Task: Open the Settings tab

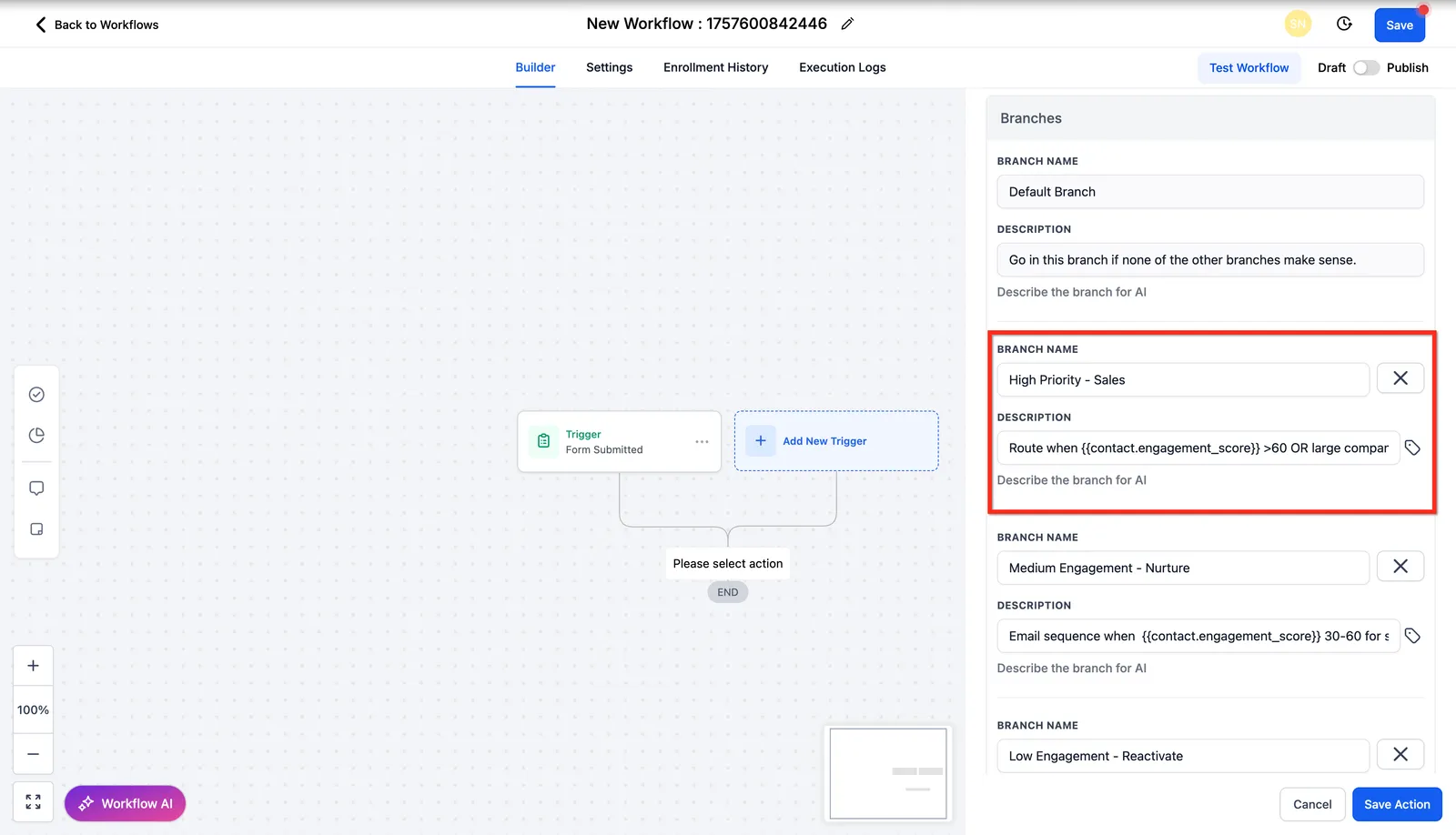Action: click(x=609, y=67)
